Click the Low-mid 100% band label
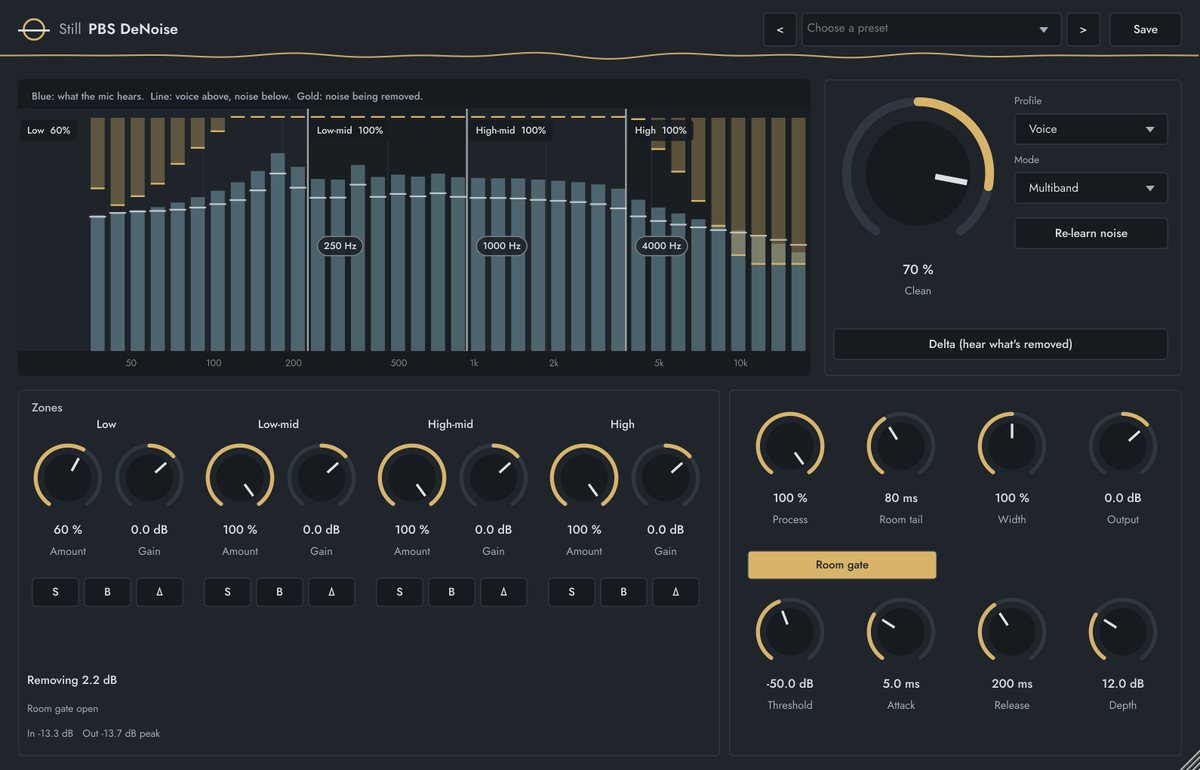 pos(350,131)
